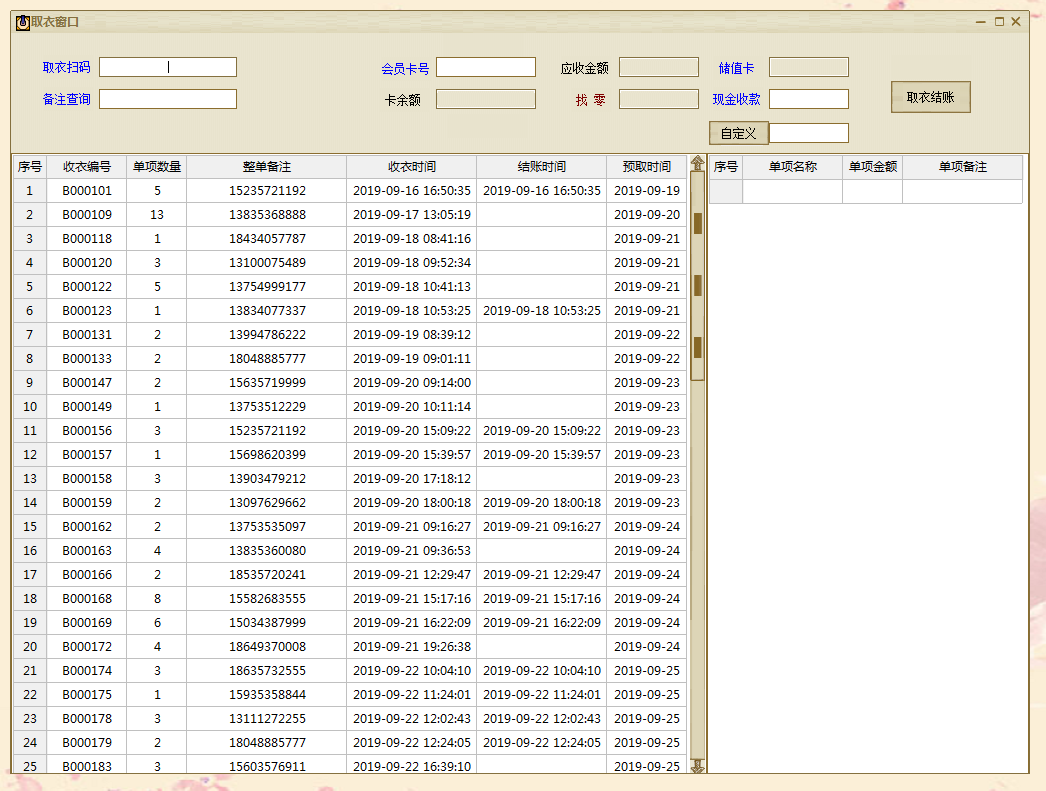
Task: Click remark 15635719999 in the list
Action: (x=267, y=383)
